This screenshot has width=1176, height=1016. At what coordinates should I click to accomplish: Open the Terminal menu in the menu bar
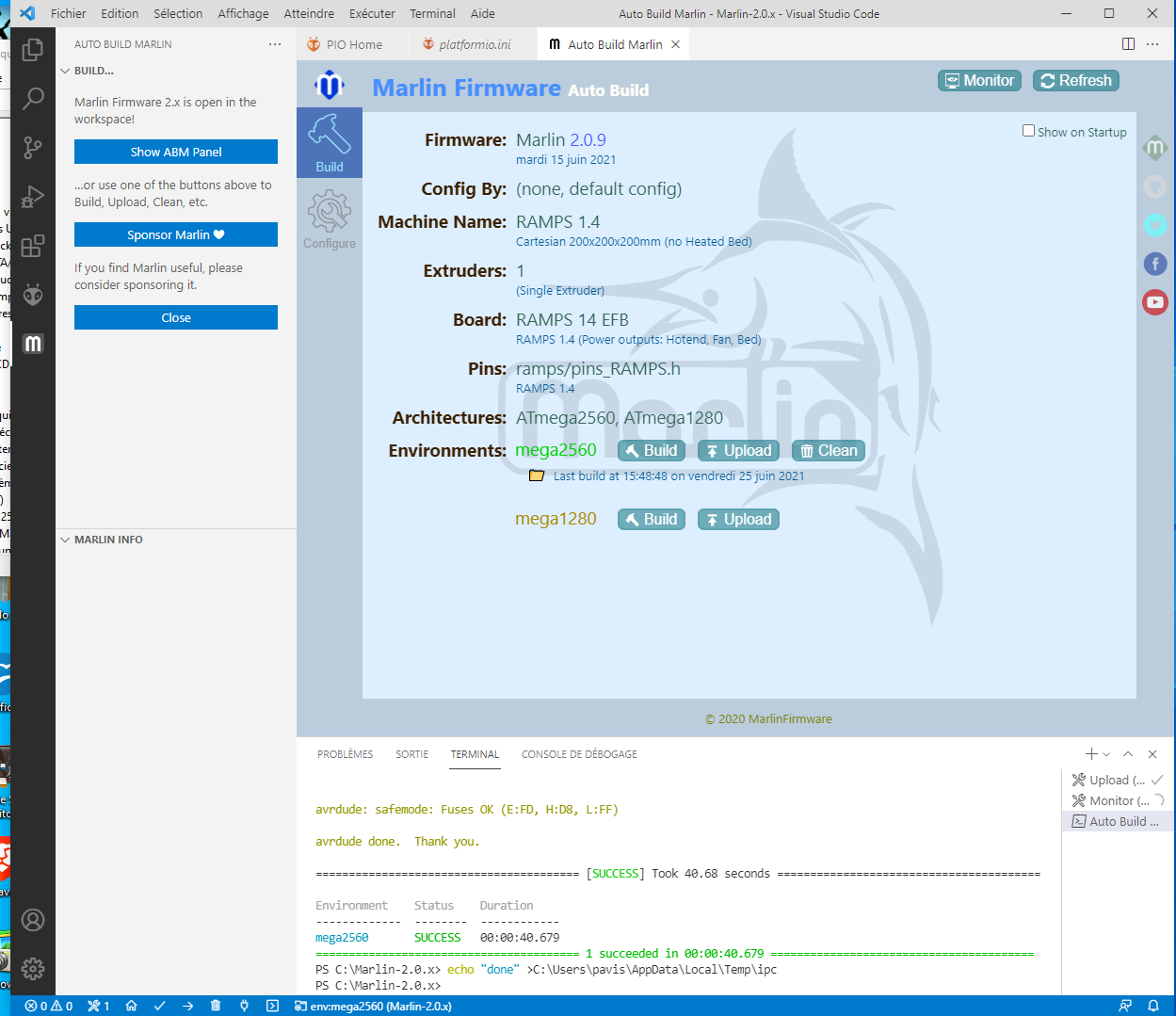(432, 13)
